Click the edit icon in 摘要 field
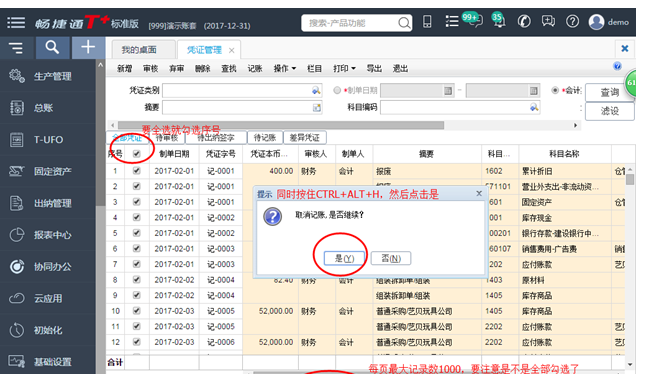The image size is (645, 374). pos(316,107)
